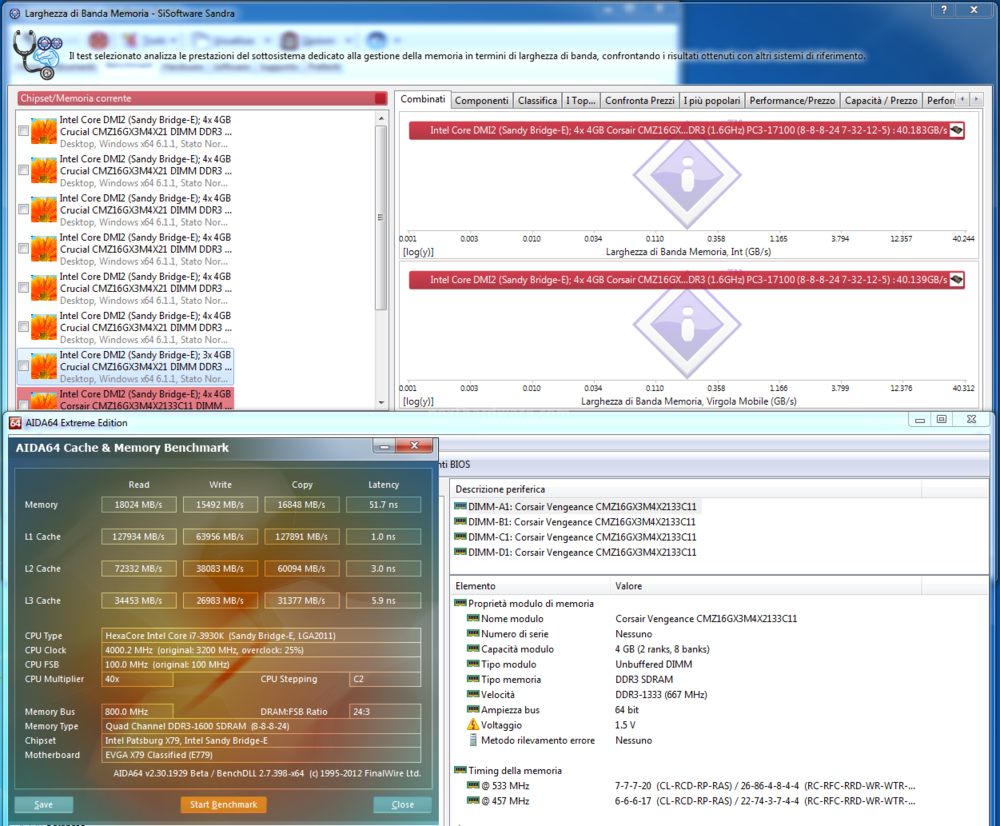1000x826 pixels.
Task: Click the yellow warning icon beside Voltaggio
Action: coord(473,725)
